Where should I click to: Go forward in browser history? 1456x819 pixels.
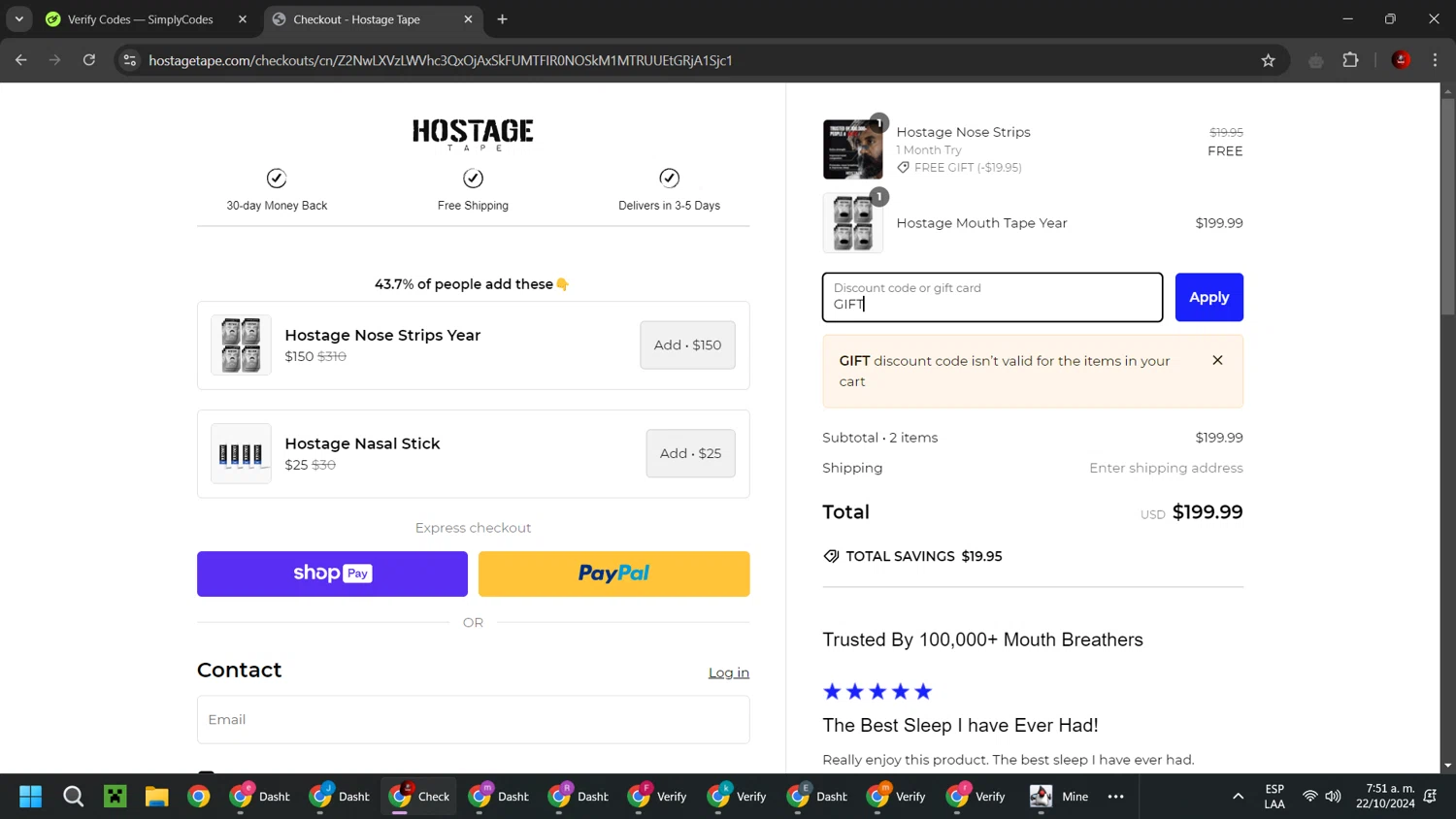(x=54, y=60)
